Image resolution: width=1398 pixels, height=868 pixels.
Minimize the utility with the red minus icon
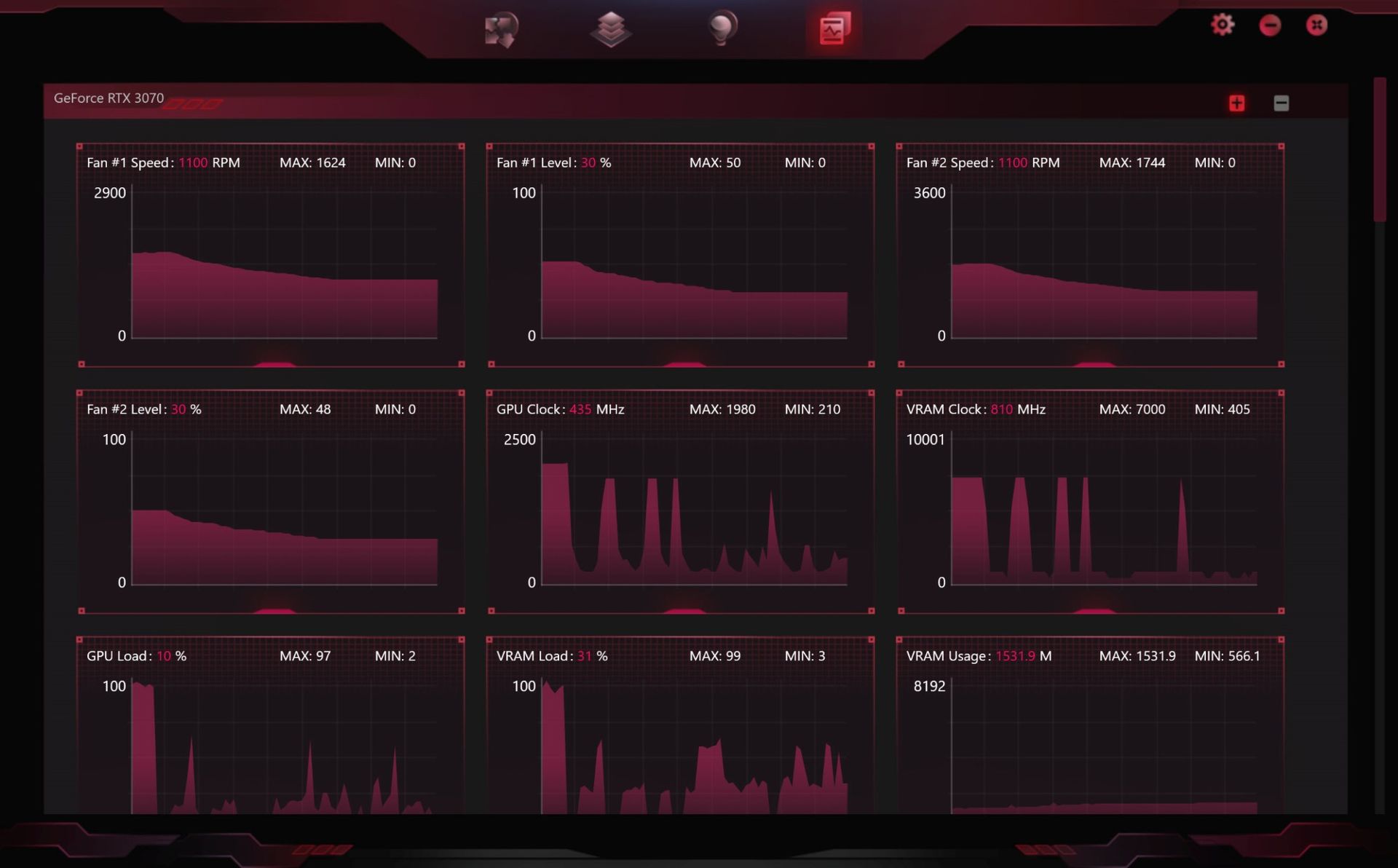coord(1270,25)
